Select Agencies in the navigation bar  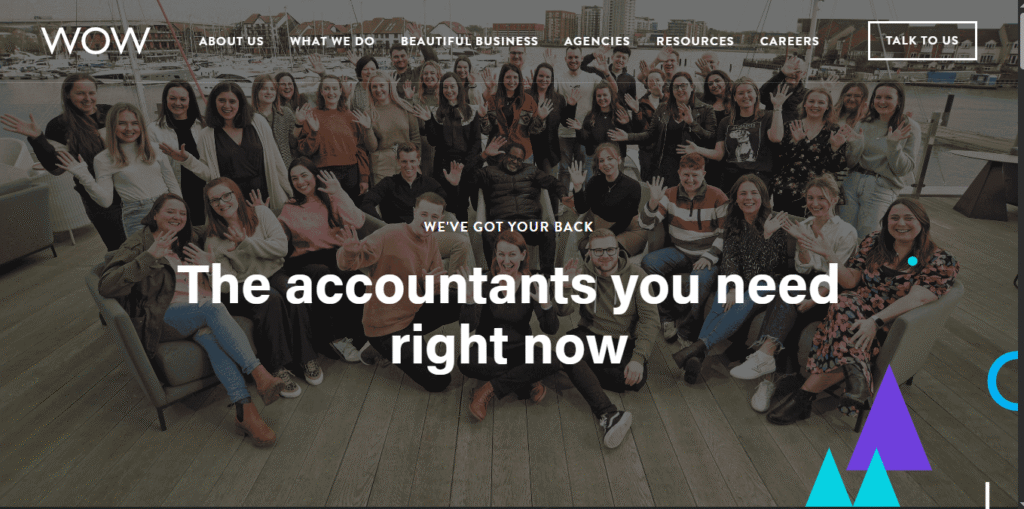point(597,41)
